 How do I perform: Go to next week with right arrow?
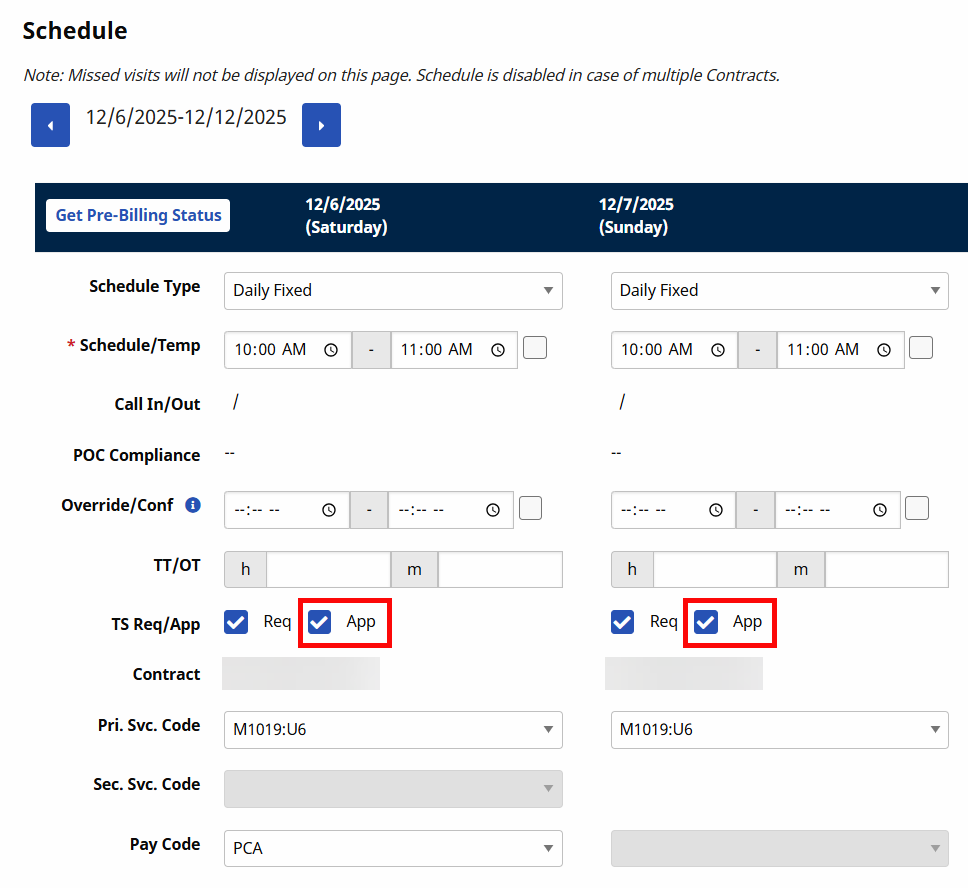click(321, 125)
